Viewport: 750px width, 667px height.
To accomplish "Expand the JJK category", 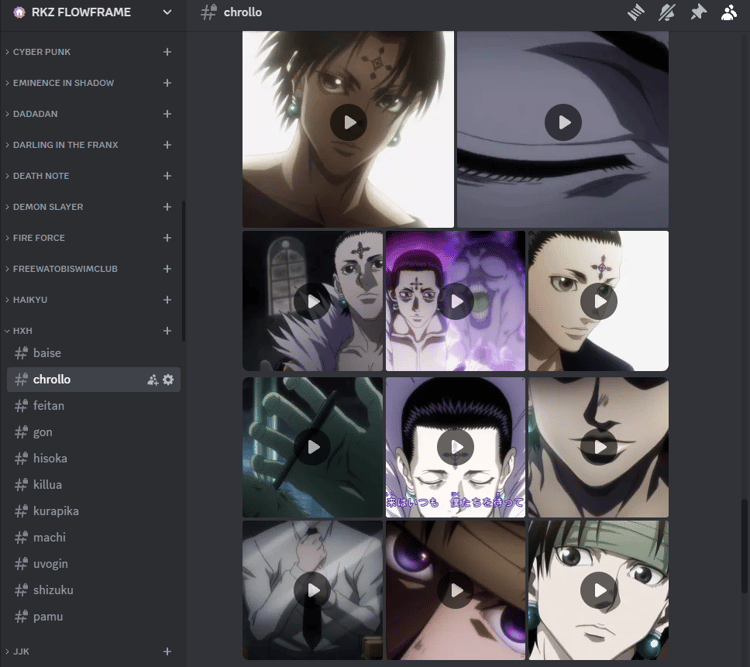I will (x=17, y=651).
